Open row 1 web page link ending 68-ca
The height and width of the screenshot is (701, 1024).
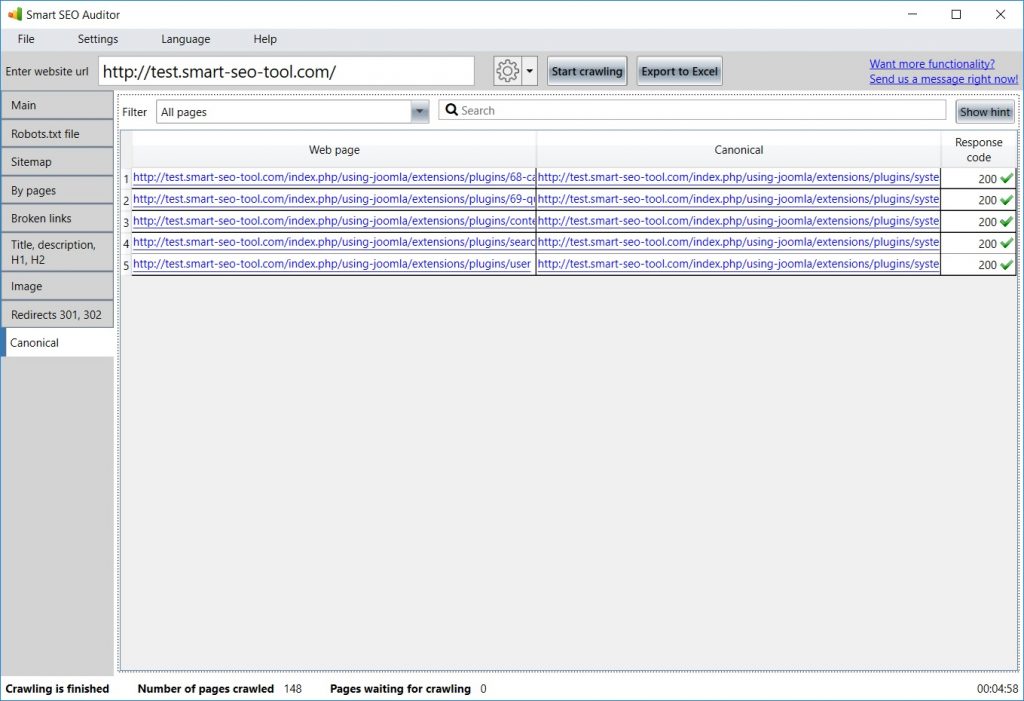334,177
